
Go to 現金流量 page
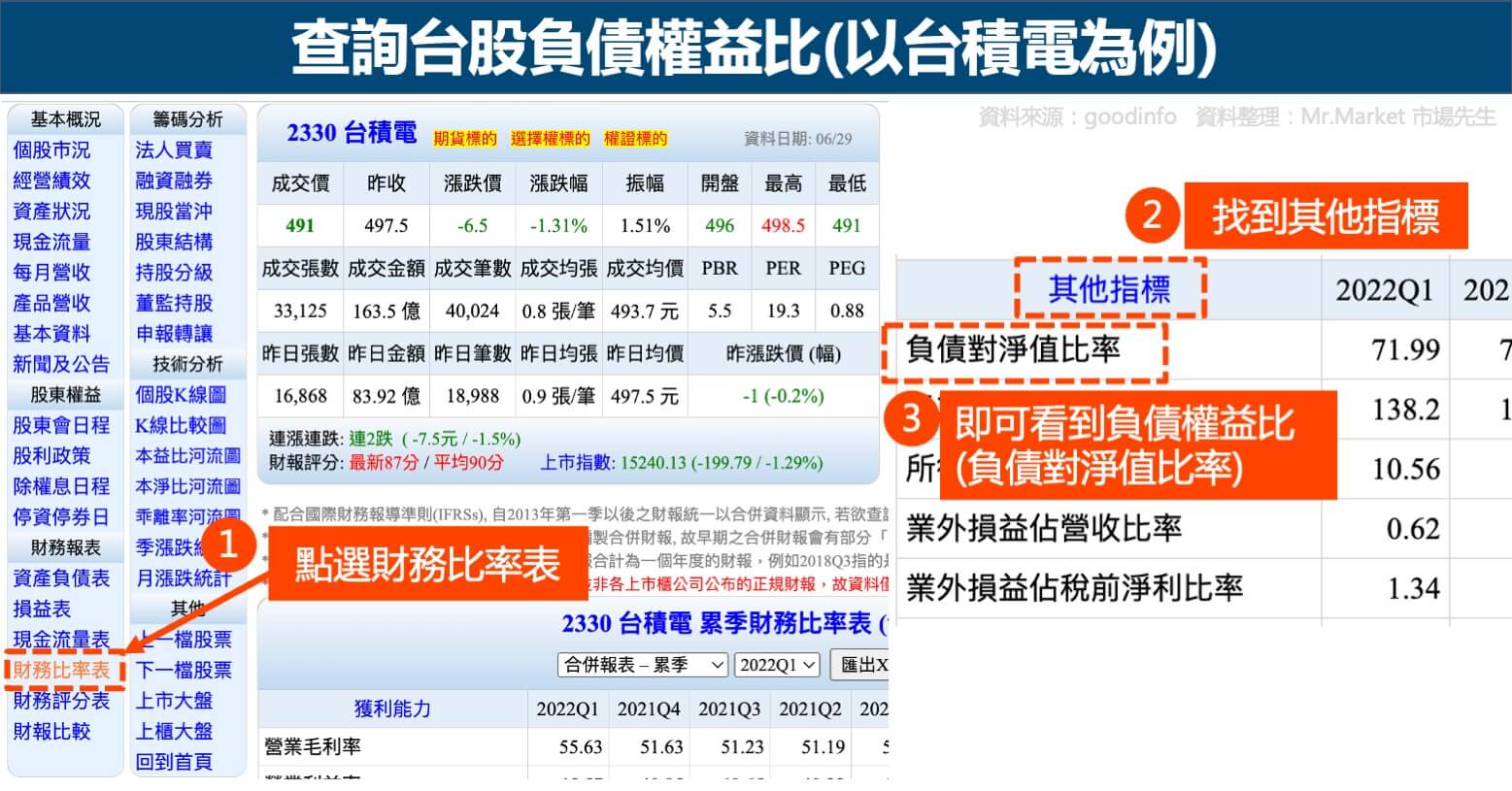pos(51,242)
